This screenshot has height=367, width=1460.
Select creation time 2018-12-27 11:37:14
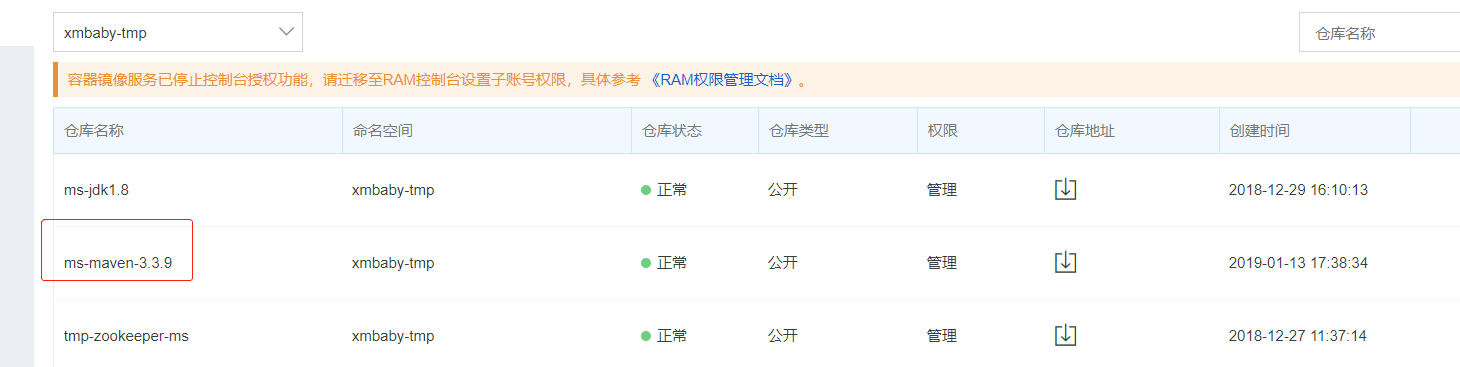(x=1298, y=336)
